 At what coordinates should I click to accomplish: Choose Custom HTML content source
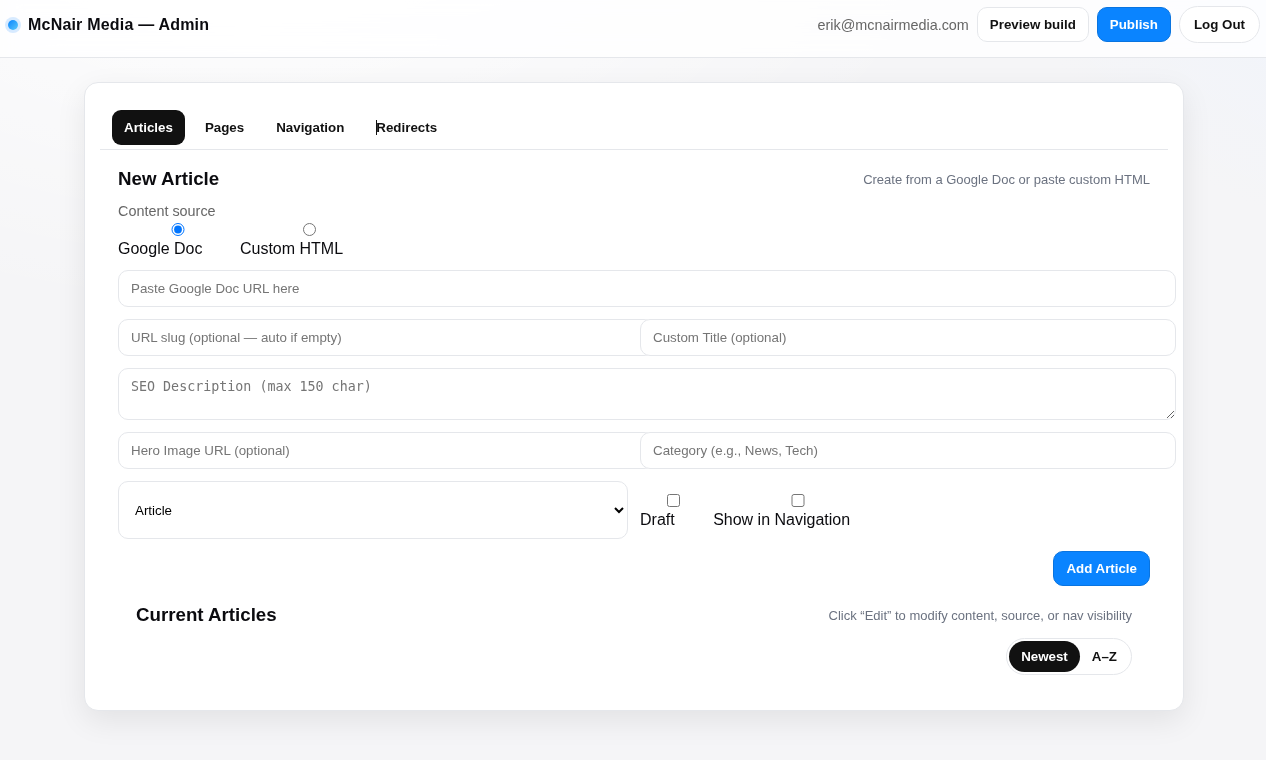[309, 230]
